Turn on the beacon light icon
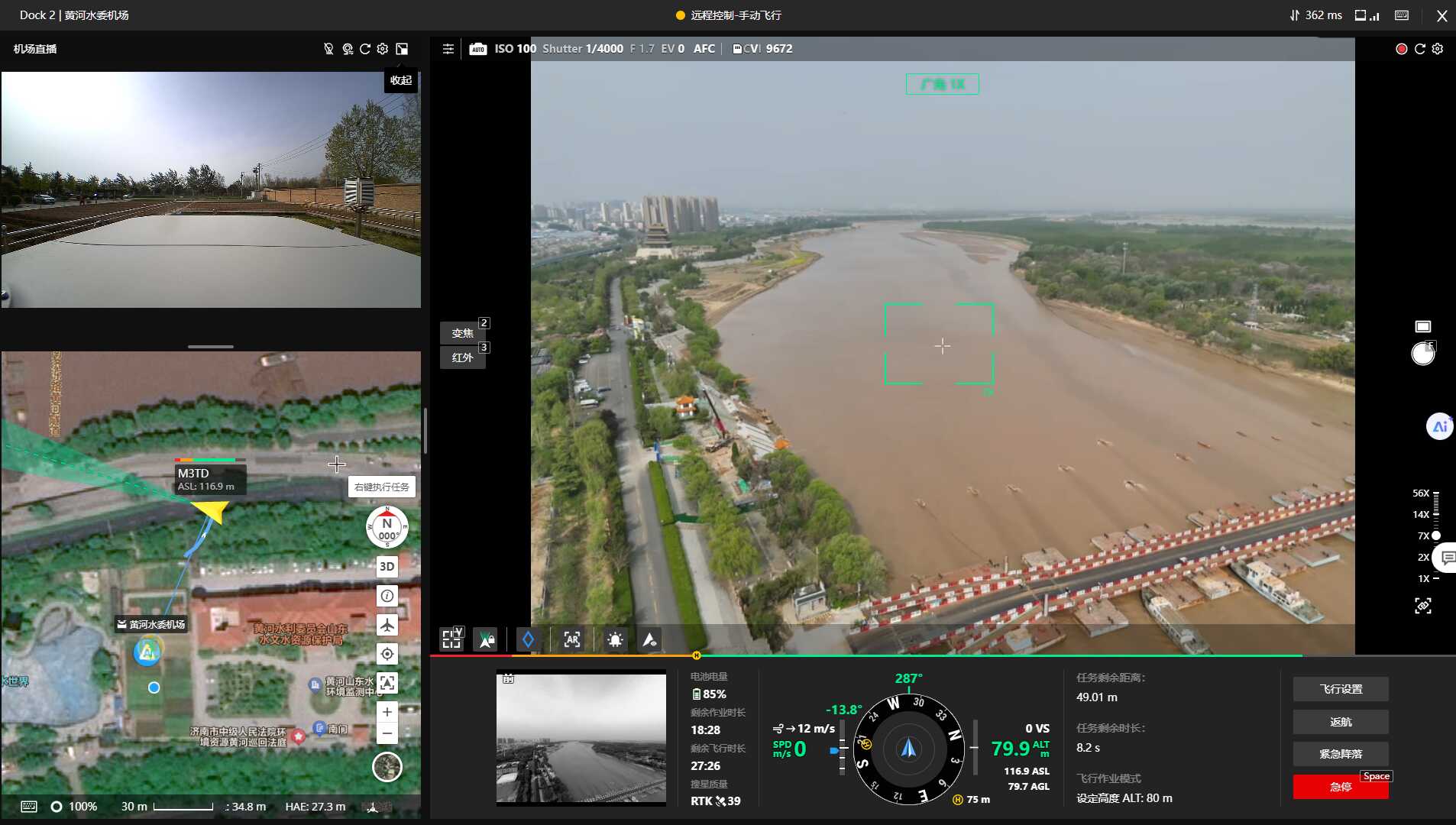The width and height of the screenshot is (1456, 825). coord(615,640)
